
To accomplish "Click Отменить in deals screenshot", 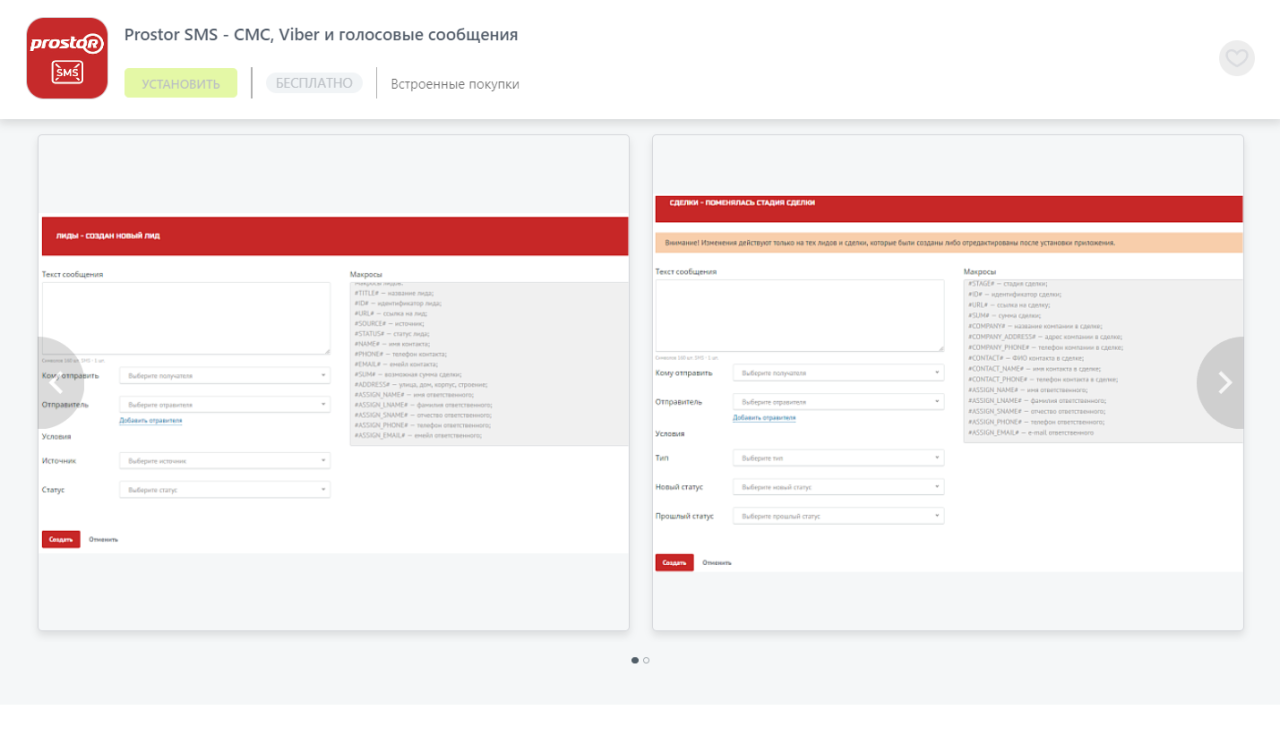I will click(x=717, y=563).
